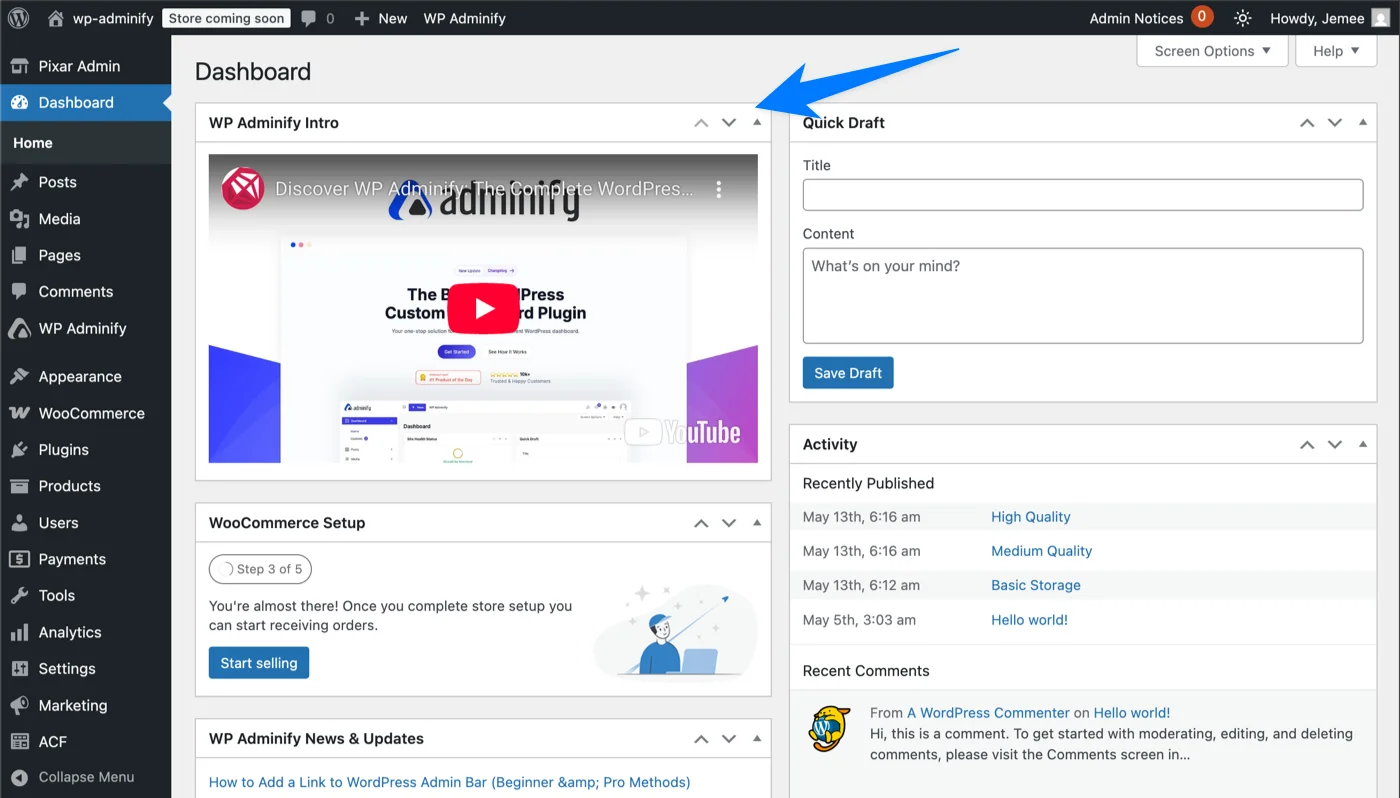Open the High Quality post link

[x=1031, y=517]
